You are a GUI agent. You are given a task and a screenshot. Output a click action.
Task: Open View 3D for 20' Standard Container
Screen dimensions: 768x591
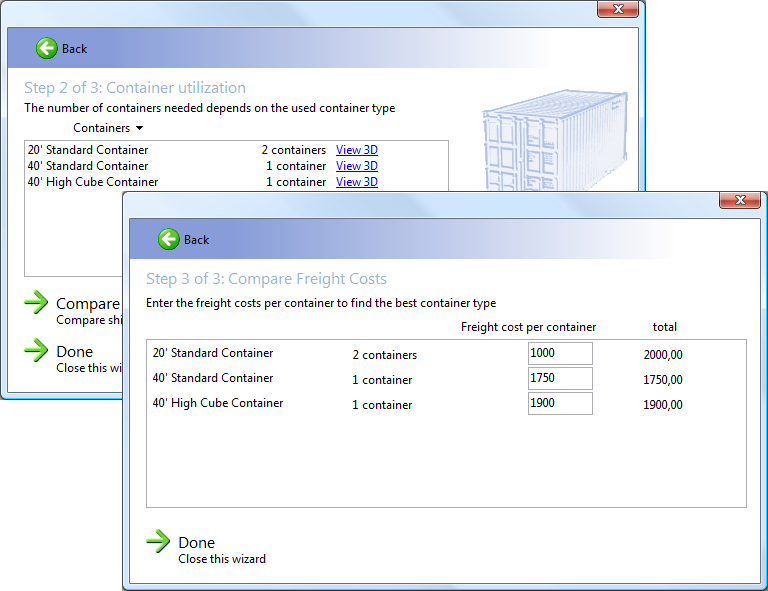click(356, 150)
